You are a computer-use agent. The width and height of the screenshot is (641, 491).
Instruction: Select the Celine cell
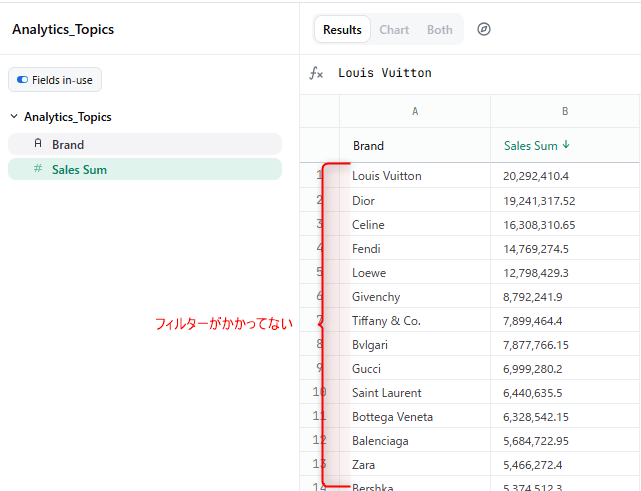tap(415, 224)
